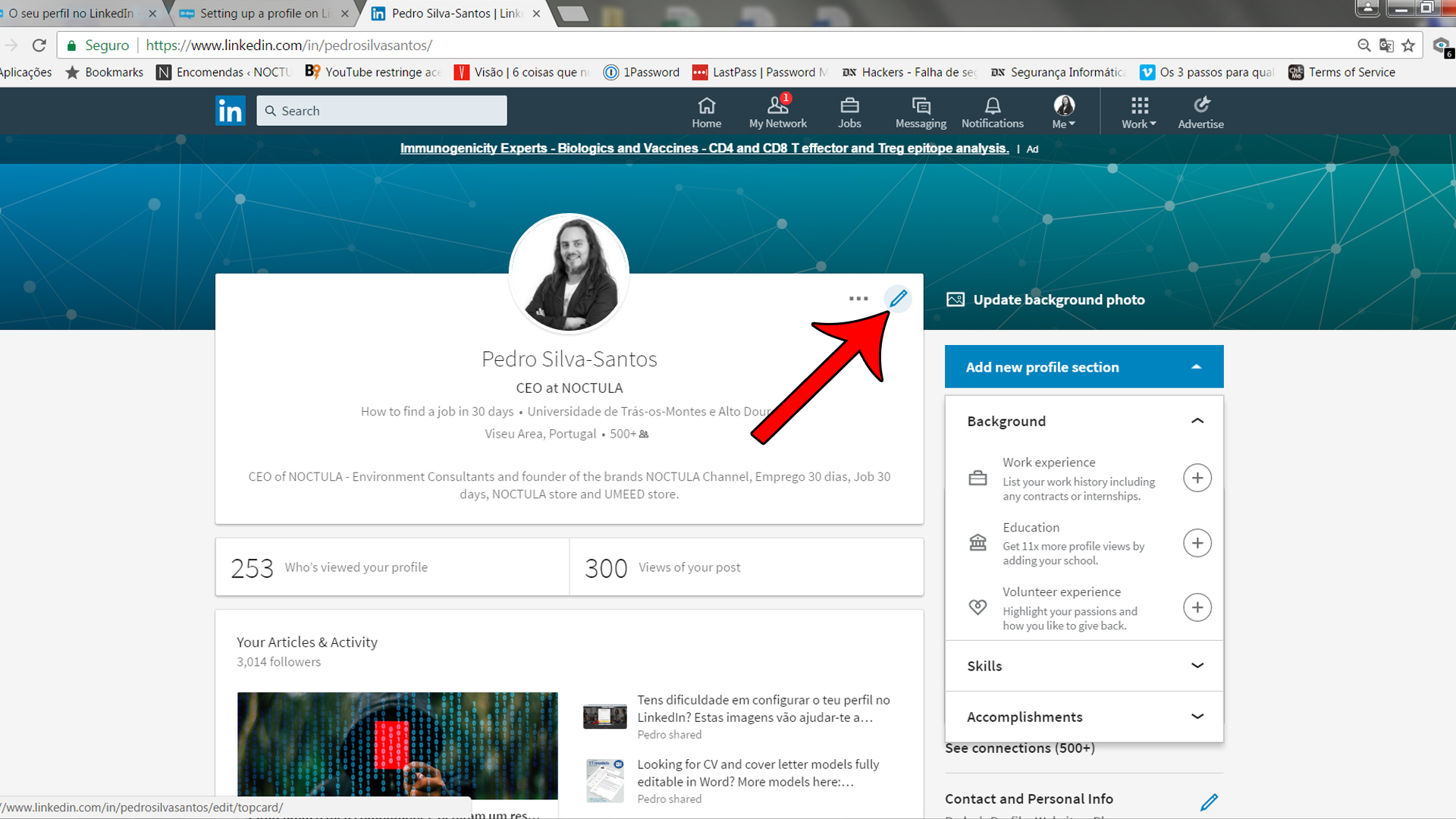The image size is (1456, 819).
Task: Reload the page with refresh icon
Action: coord(39,45)
